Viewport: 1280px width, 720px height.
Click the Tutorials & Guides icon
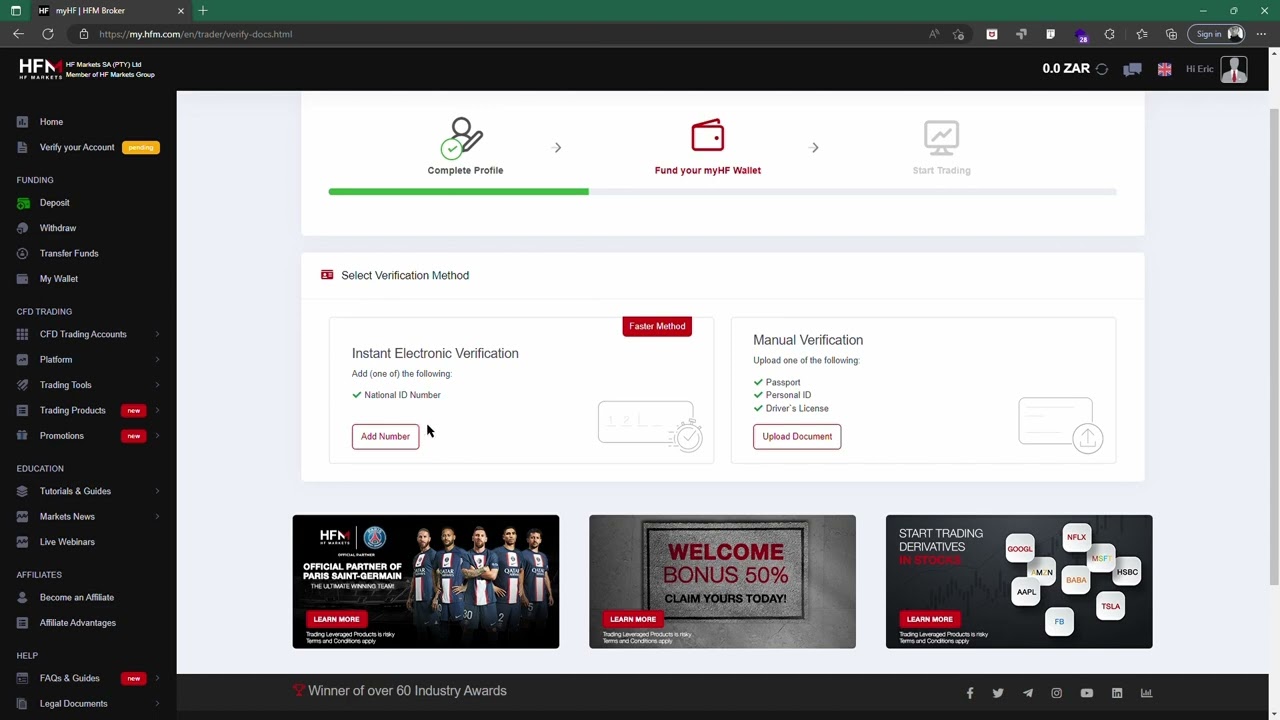tap(22, 491)
